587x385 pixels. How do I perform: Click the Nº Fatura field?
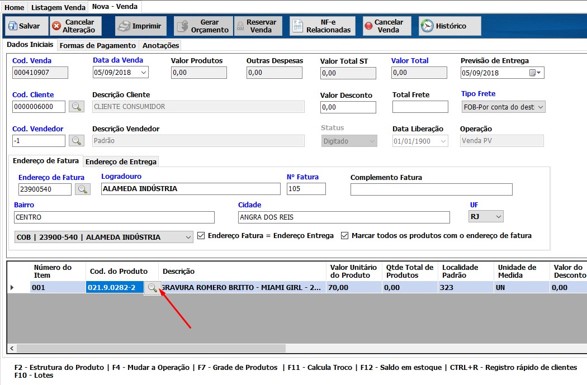(306, 189)
